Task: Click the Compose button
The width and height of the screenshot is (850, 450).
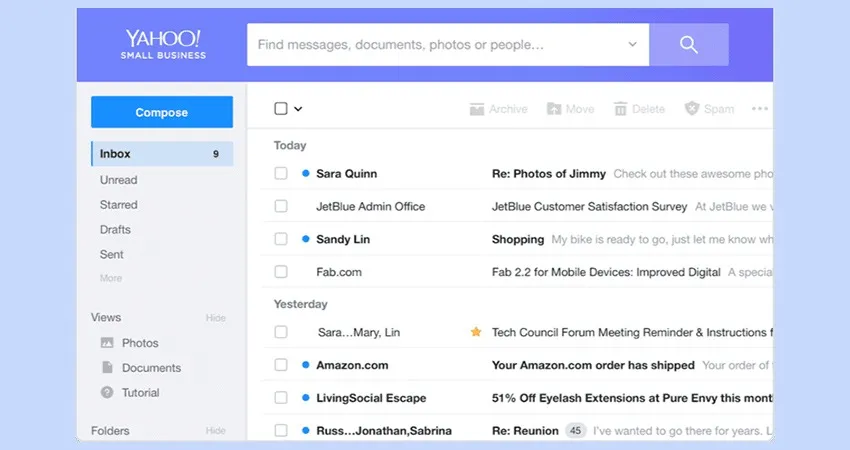Action: (x=162, y=112)
